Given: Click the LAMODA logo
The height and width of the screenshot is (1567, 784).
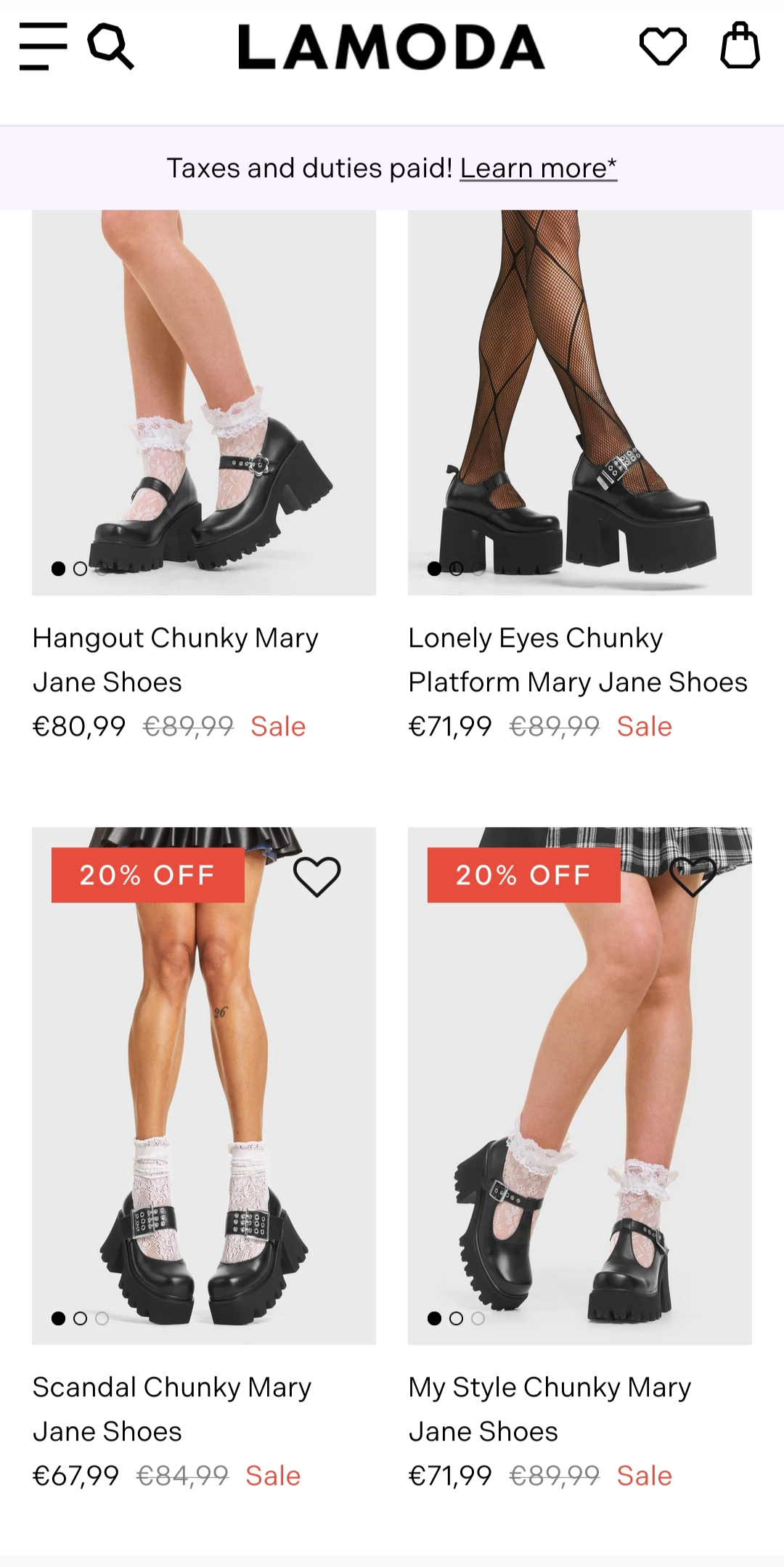Looking at the screenshot, I should 391,46.
